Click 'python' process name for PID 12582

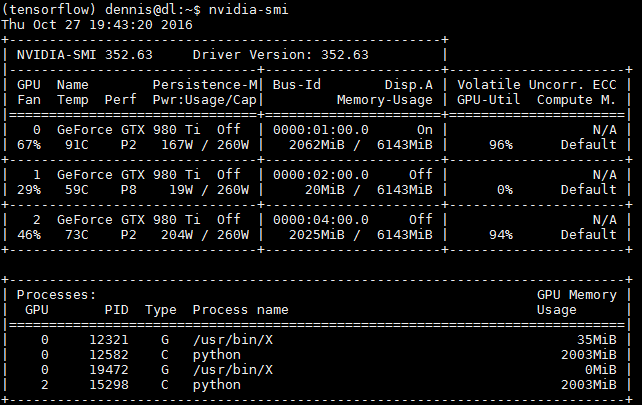tap(217, 355)
